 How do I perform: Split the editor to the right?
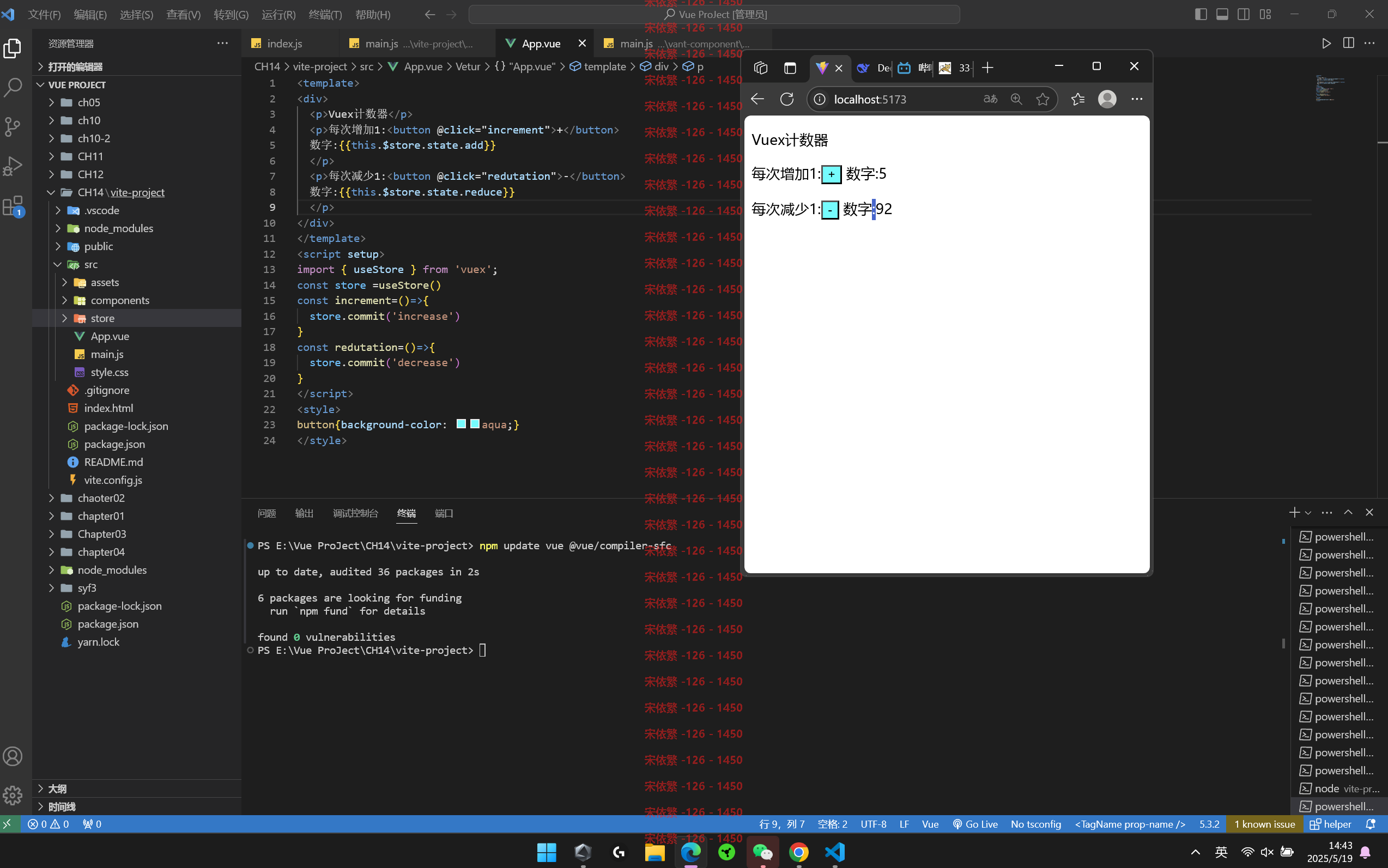coord(1348,44)
